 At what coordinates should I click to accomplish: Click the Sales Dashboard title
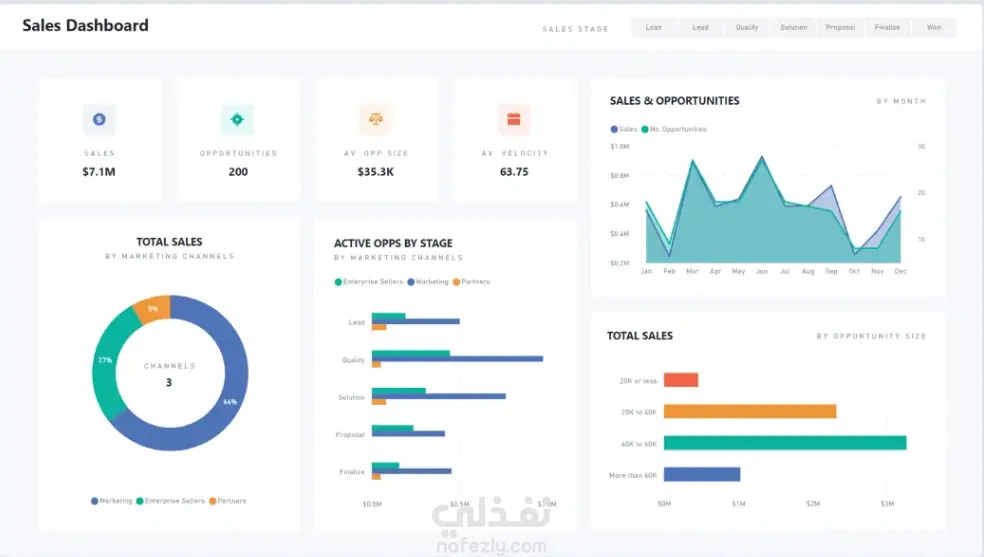coord(85,26)
